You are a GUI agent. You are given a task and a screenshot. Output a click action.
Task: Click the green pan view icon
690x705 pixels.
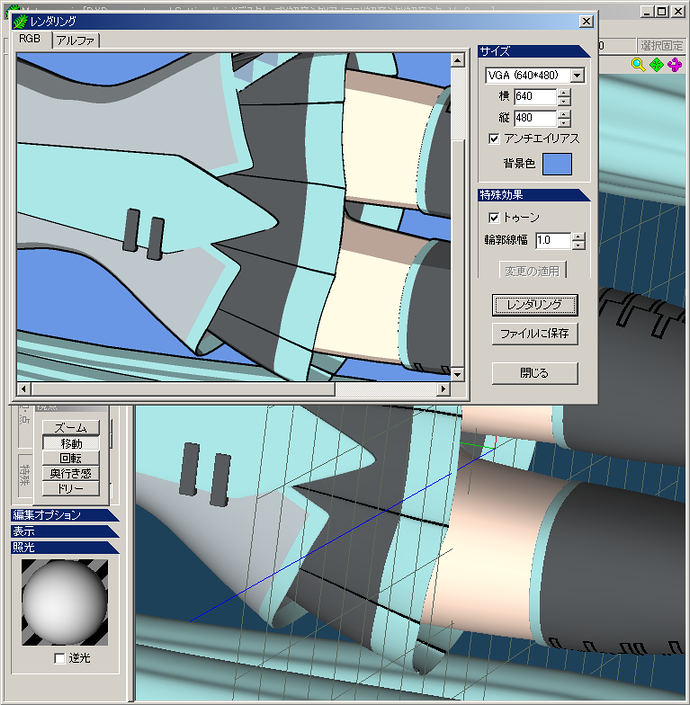(657, 65)
